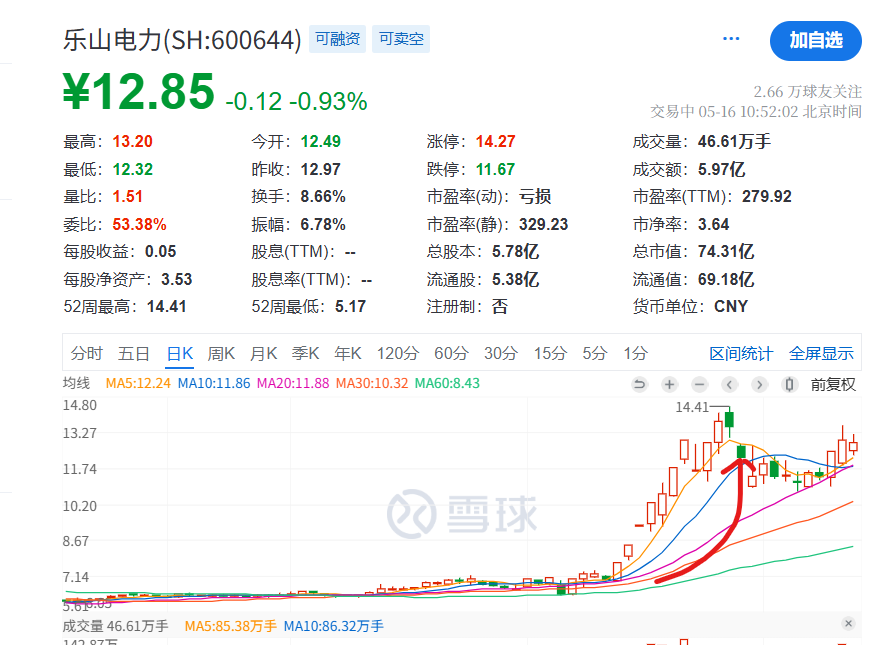Click the MA5:12.24 moving average label

(138, 383)
